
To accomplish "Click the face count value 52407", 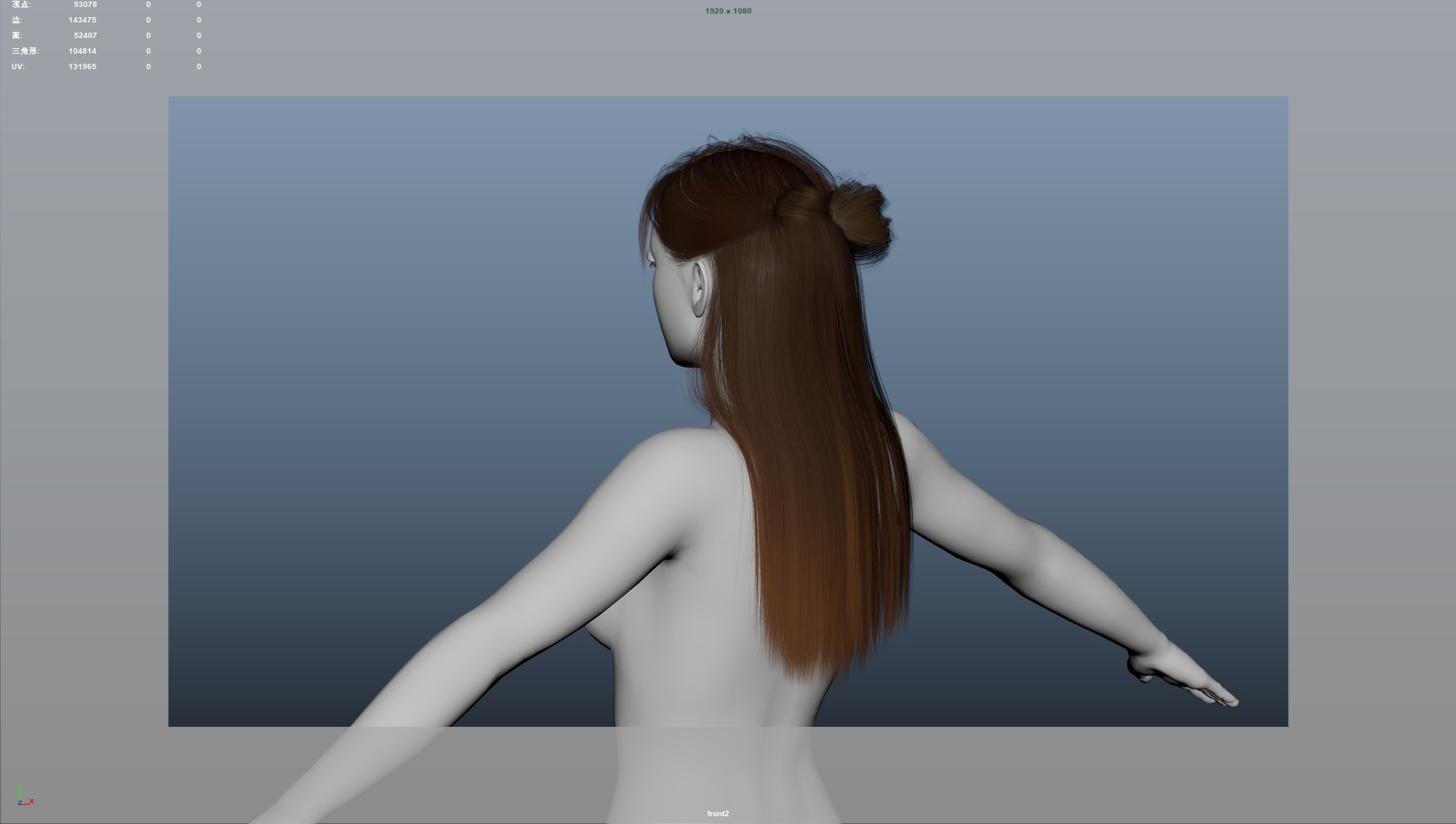I will tap(85, 36).
